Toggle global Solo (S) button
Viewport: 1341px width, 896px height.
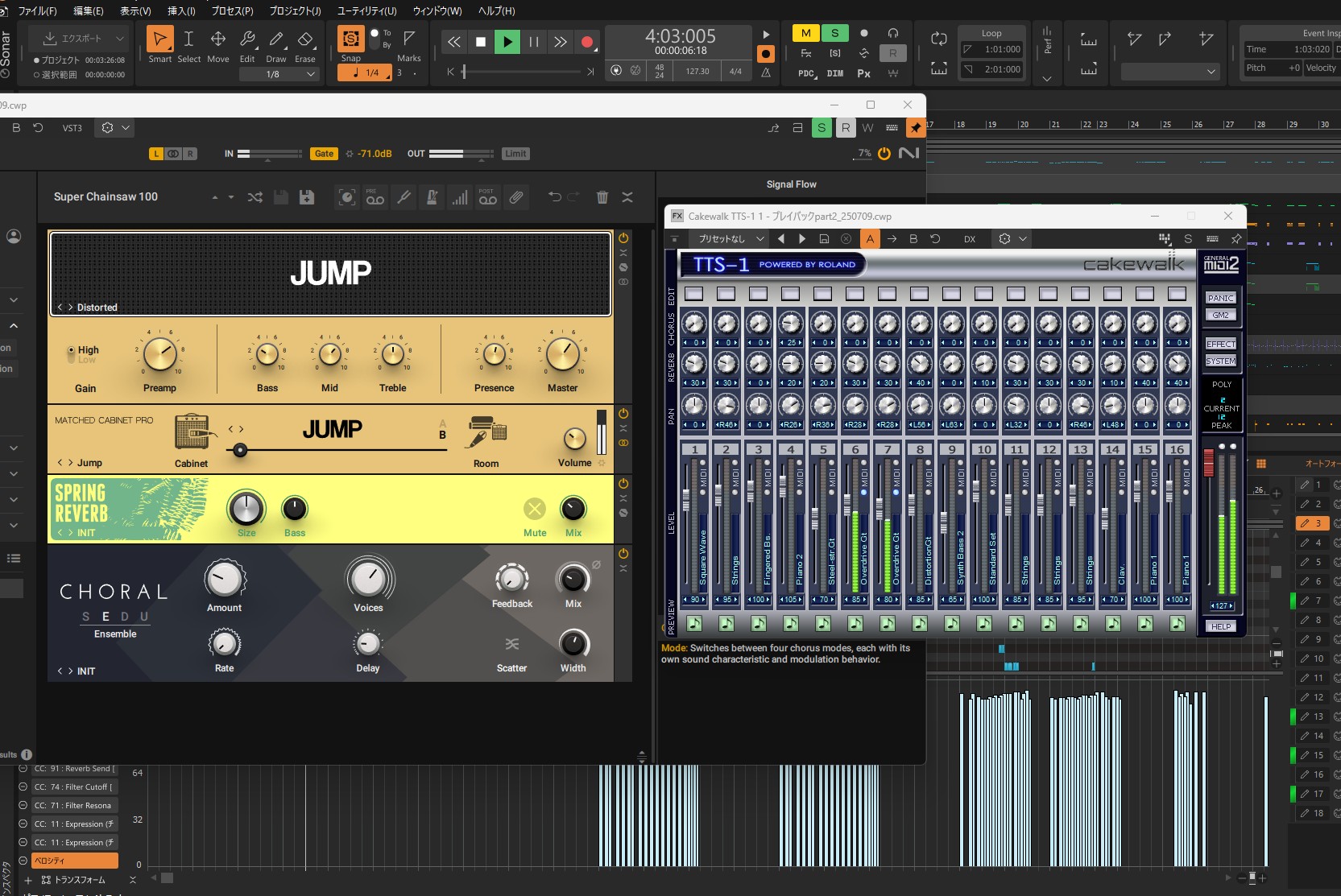click(x=835, y=33)
